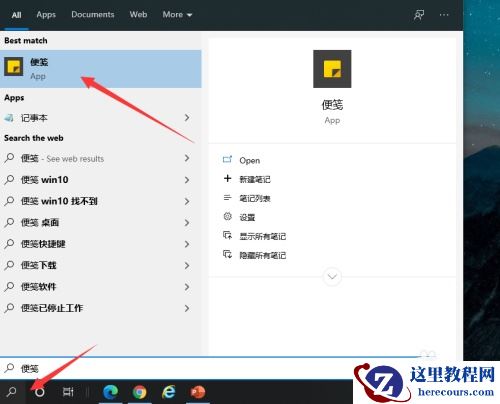Screen dimensions: 500x404
Task: Select the 记事本 app name
Action: coord(34,118)
